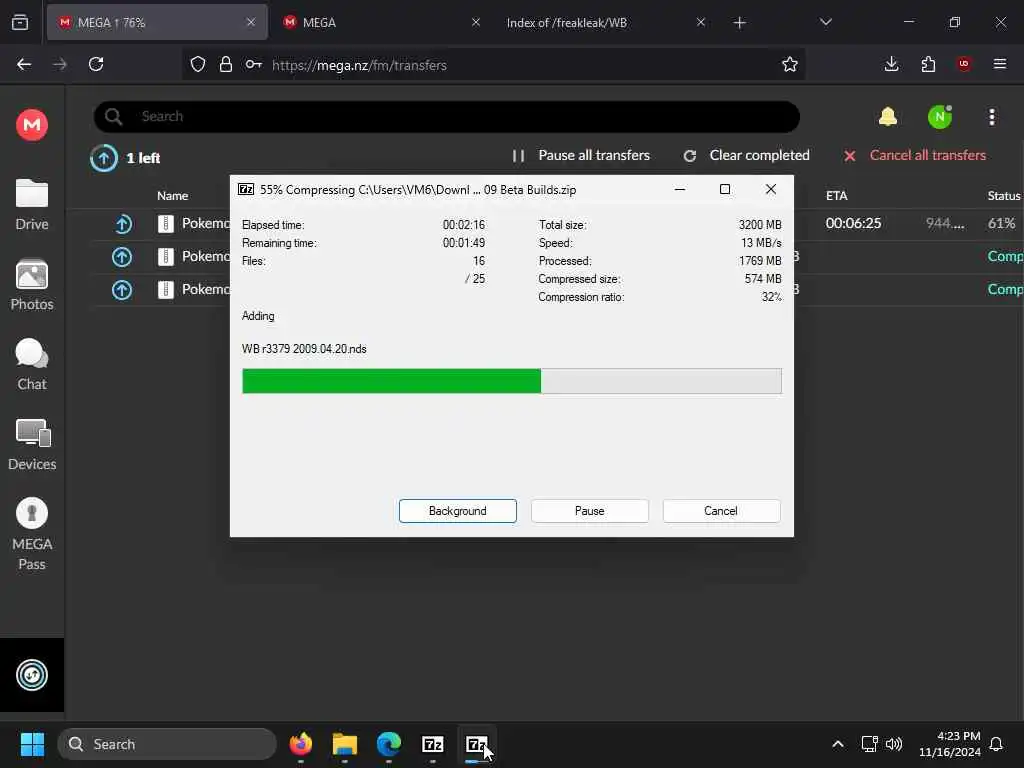Click the upload arrow icon beside 1 left
The height and width of the screenshot is (768, 1024).
(104, 157)
